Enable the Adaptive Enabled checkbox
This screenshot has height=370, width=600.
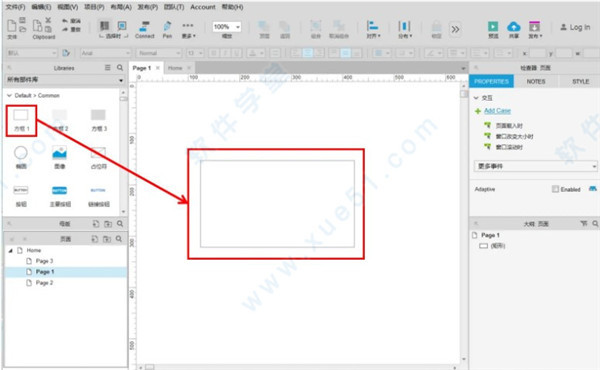click(x=555, y=189)
